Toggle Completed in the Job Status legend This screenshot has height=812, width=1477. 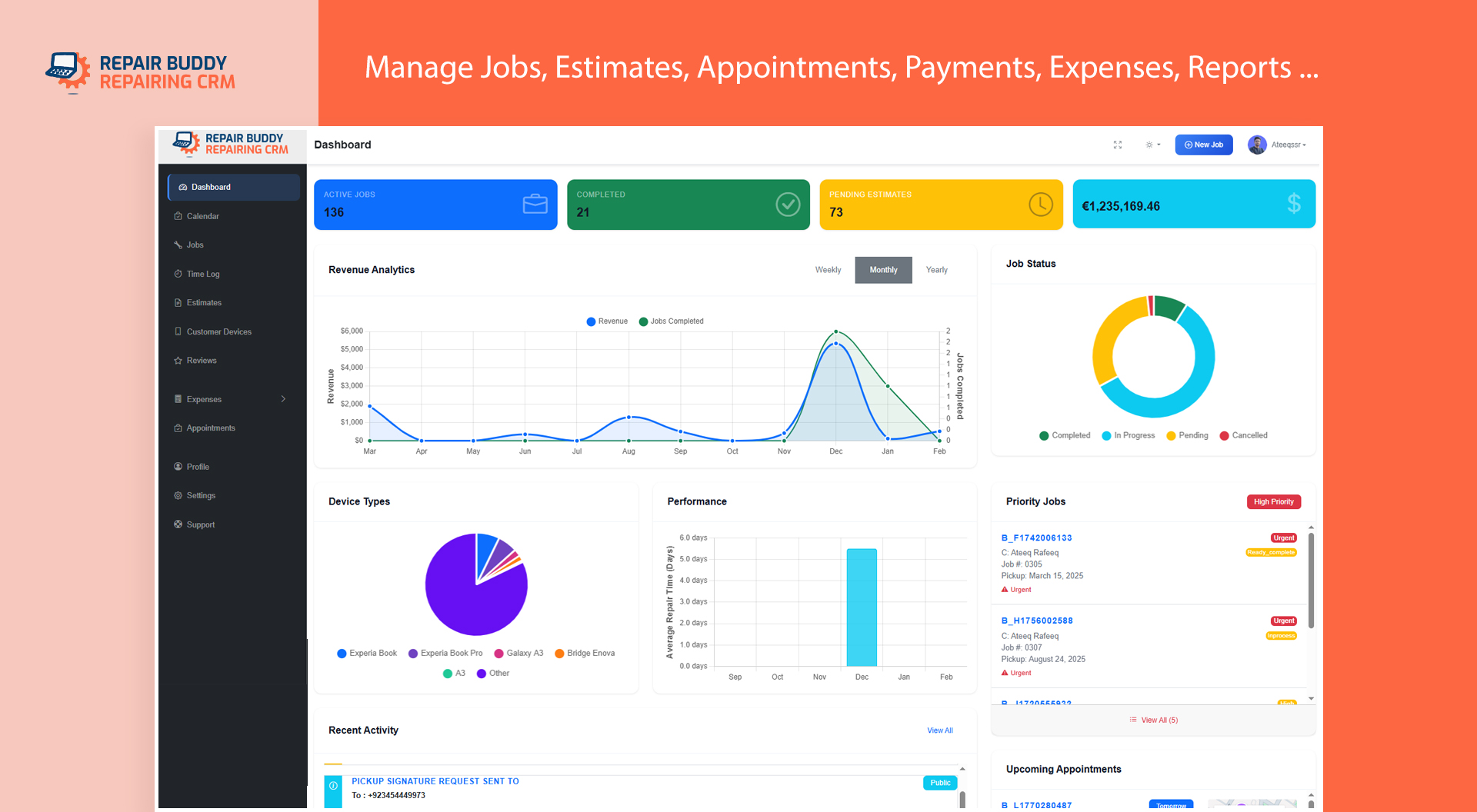[x=1065, y=435]
